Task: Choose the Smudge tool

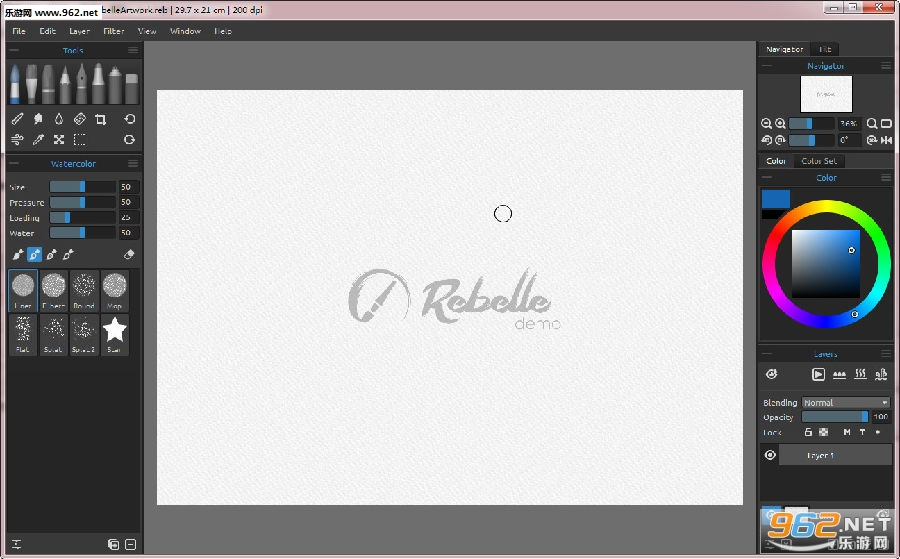Action: point(38,119)
